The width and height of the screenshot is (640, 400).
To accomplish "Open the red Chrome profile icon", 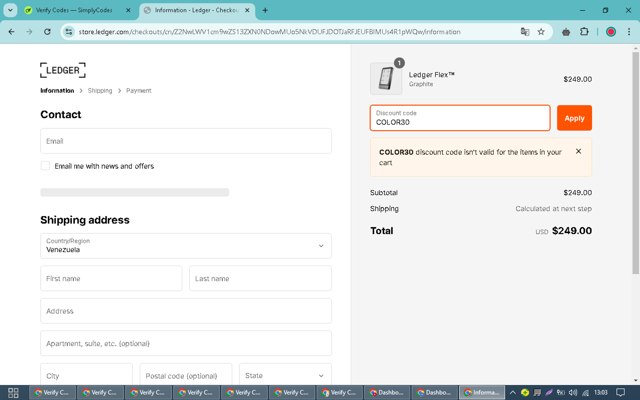I will (x=611, y=32).
